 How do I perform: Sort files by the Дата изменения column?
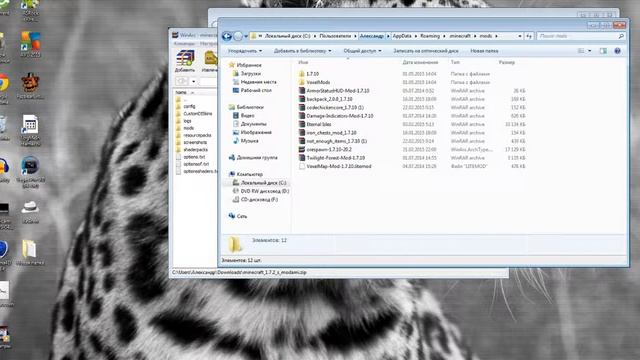(420, 62)
